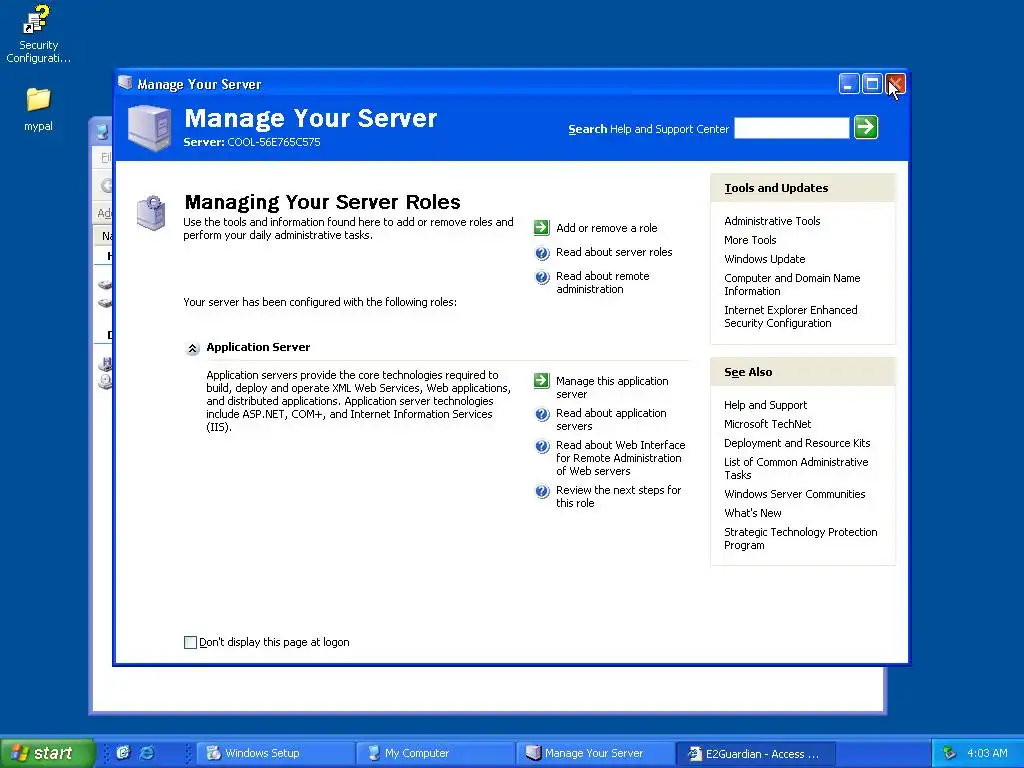Click the Manage Your Server title bar icon
Image resolution: width=1024 pixels, height=768 pixels.
[x=125, y=83]
